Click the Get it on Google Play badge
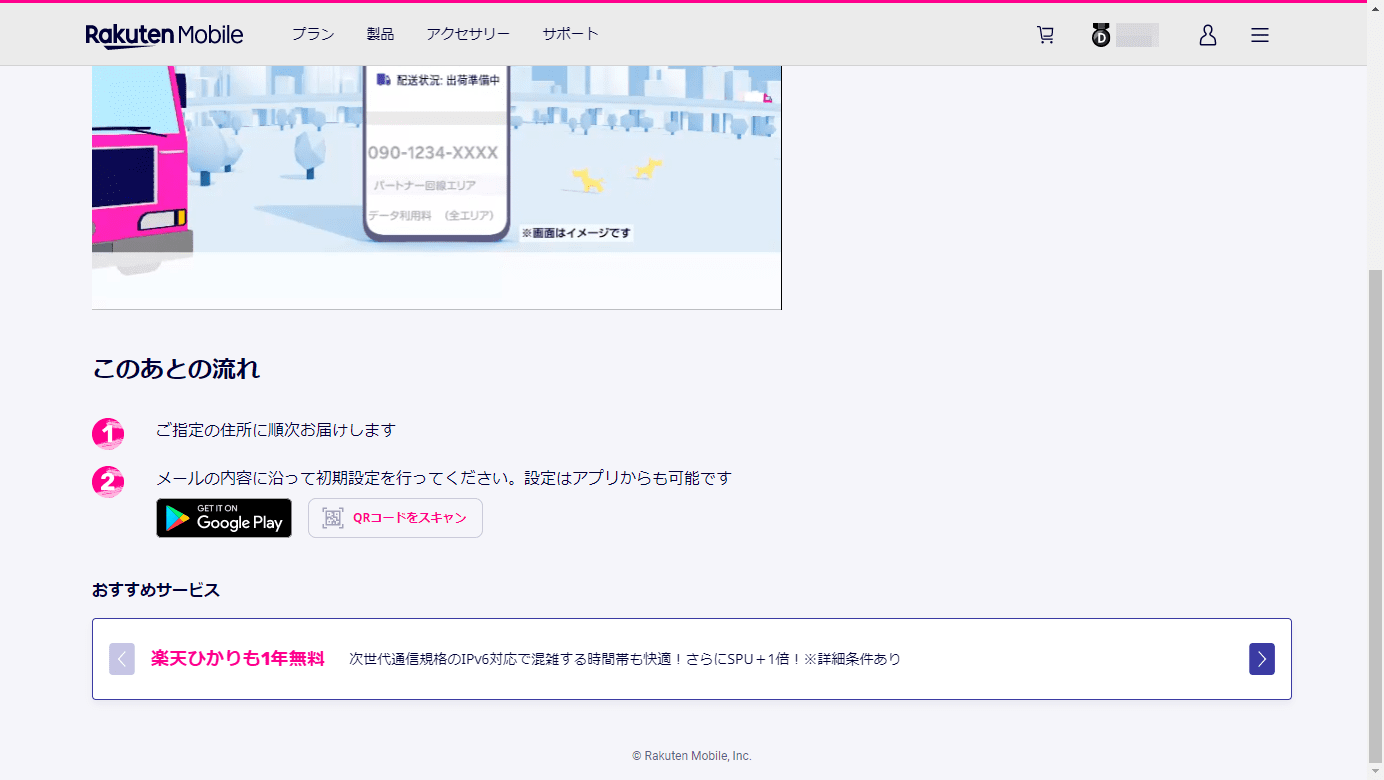 pyautogui.click(x=224, y=518)
